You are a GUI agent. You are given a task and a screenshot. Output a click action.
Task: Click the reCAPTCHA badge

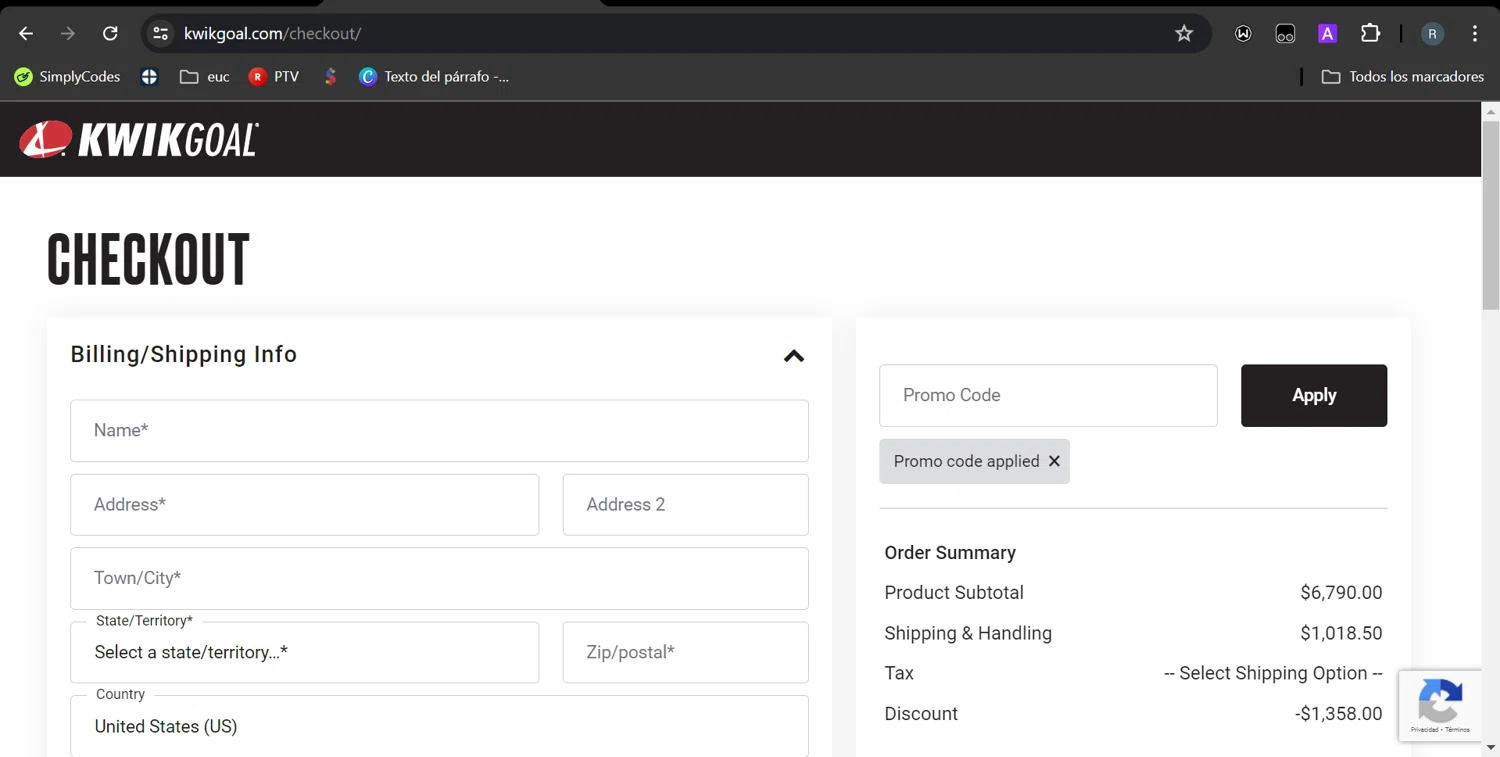1440,705
